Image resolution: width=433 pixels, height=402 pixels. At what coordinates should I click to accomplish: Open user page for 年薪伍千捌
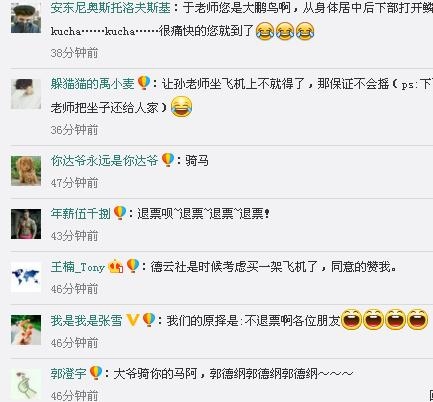tap(80, 214)
